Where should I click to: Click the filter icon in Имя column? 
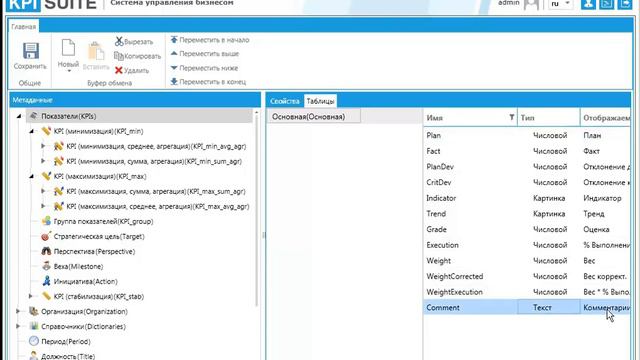pyautogui.click(x=511, y=118)
